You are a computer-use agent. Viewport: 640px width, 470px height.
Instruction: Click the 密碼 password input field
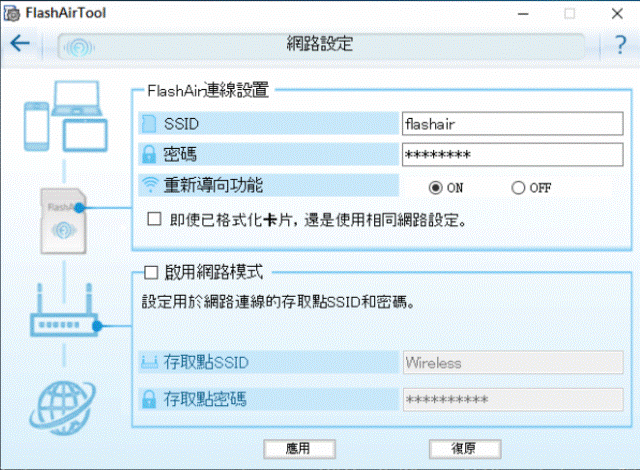513,155
